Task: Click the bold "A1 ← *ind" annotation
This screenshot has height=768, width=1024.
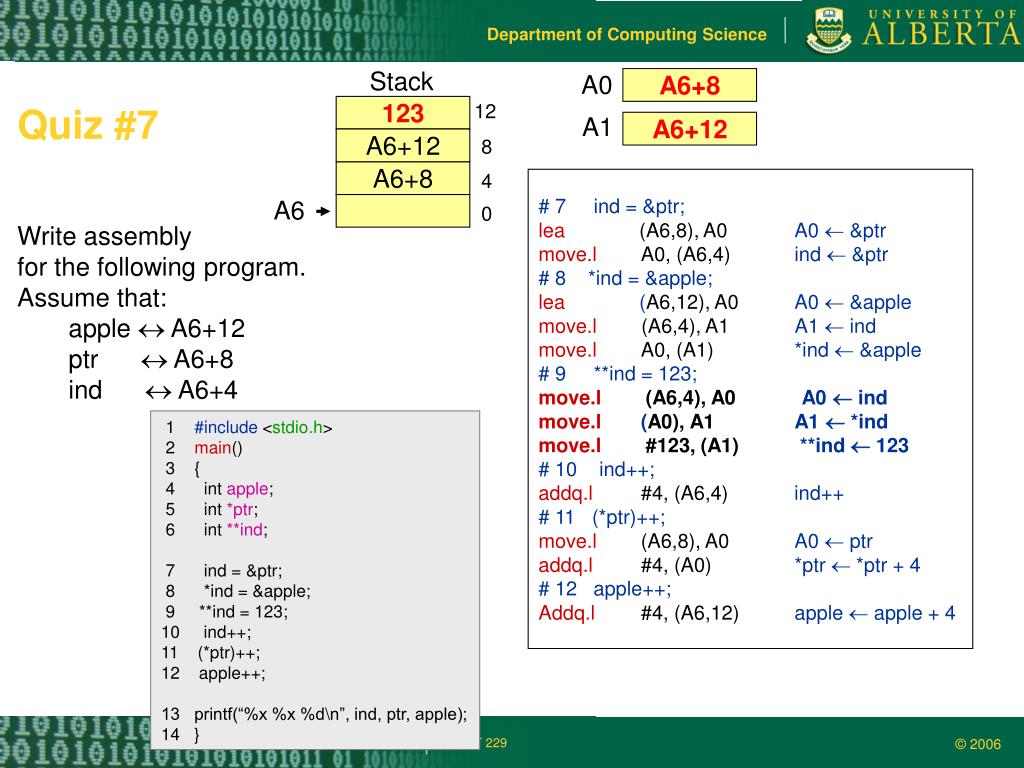Action: coord(841,422)
